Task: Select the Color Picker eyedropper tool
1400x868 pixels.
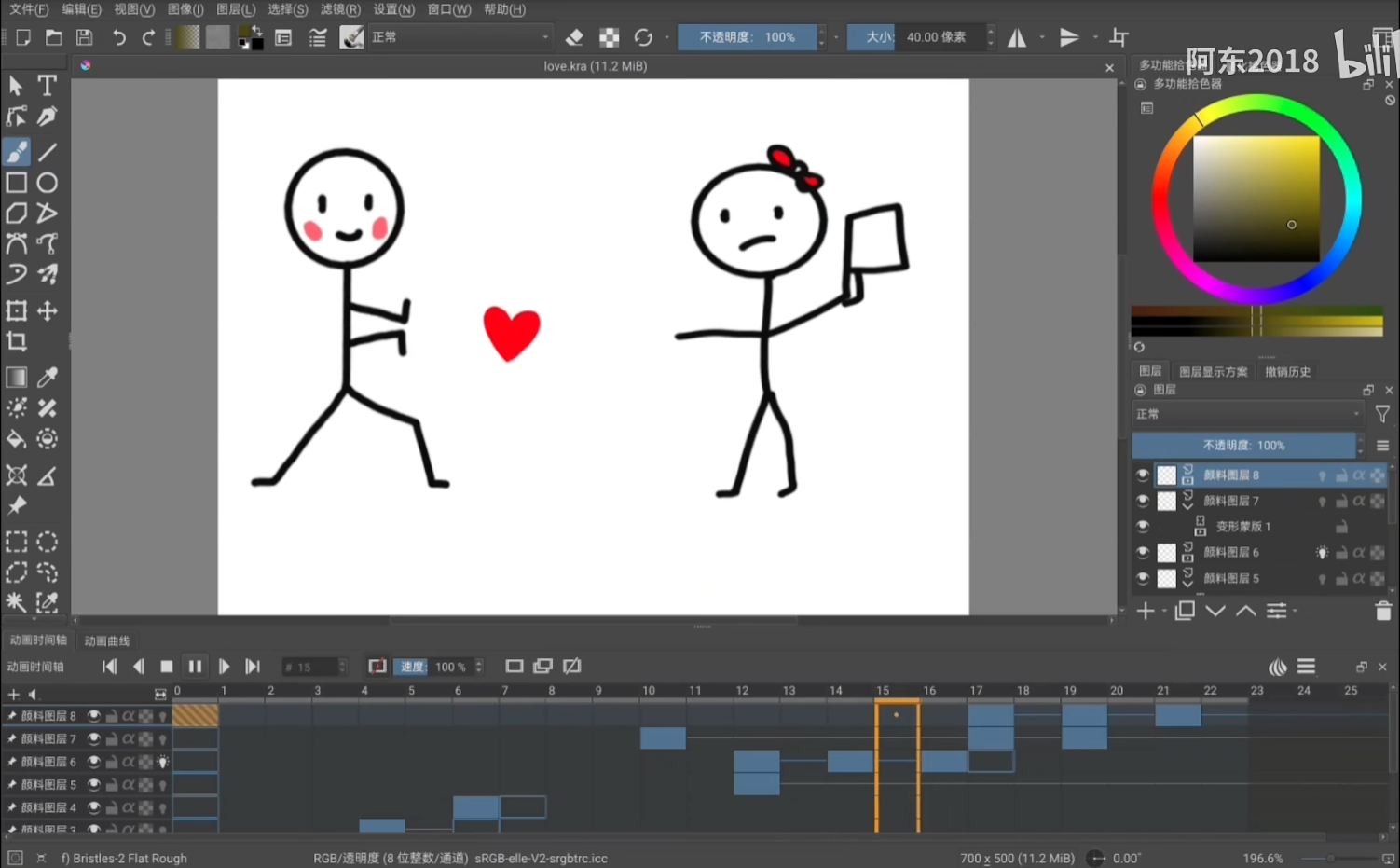Action: point(47,378)
